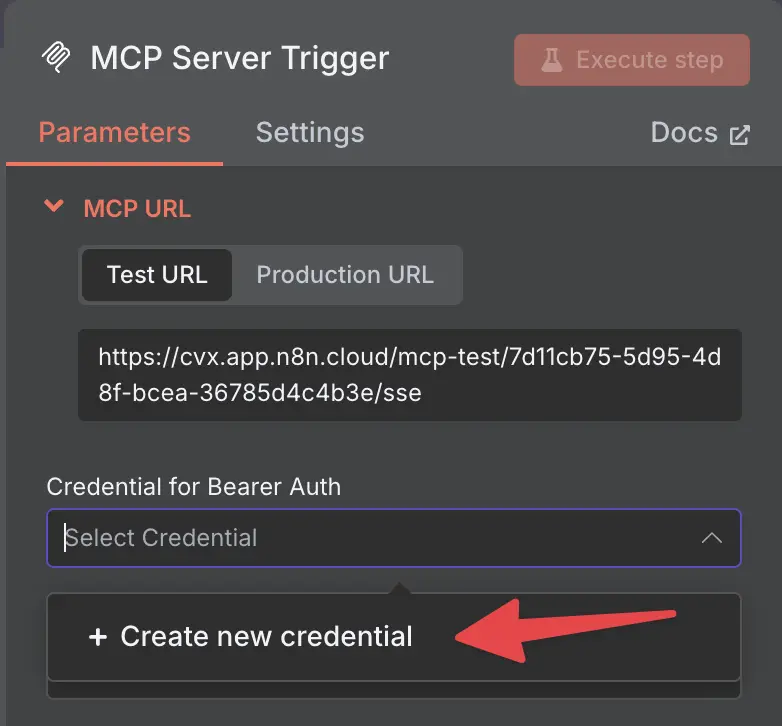Click the MCP URL section heading
782x726 pixels.
point(137,208)
